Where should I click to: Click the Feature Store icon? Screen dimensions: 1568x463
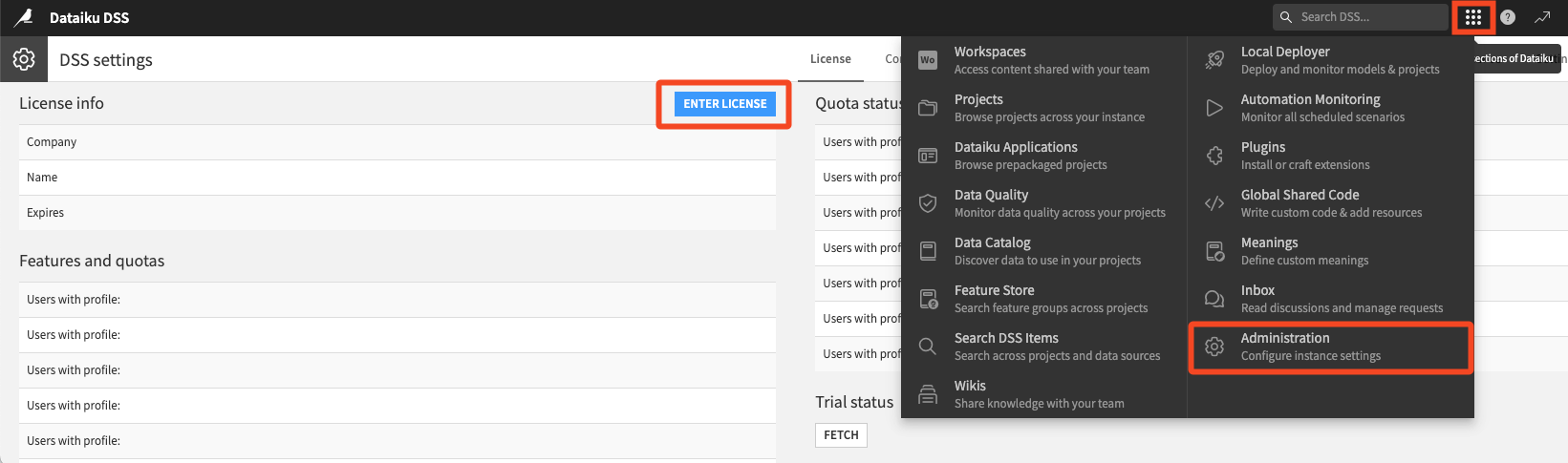(928, 299)
